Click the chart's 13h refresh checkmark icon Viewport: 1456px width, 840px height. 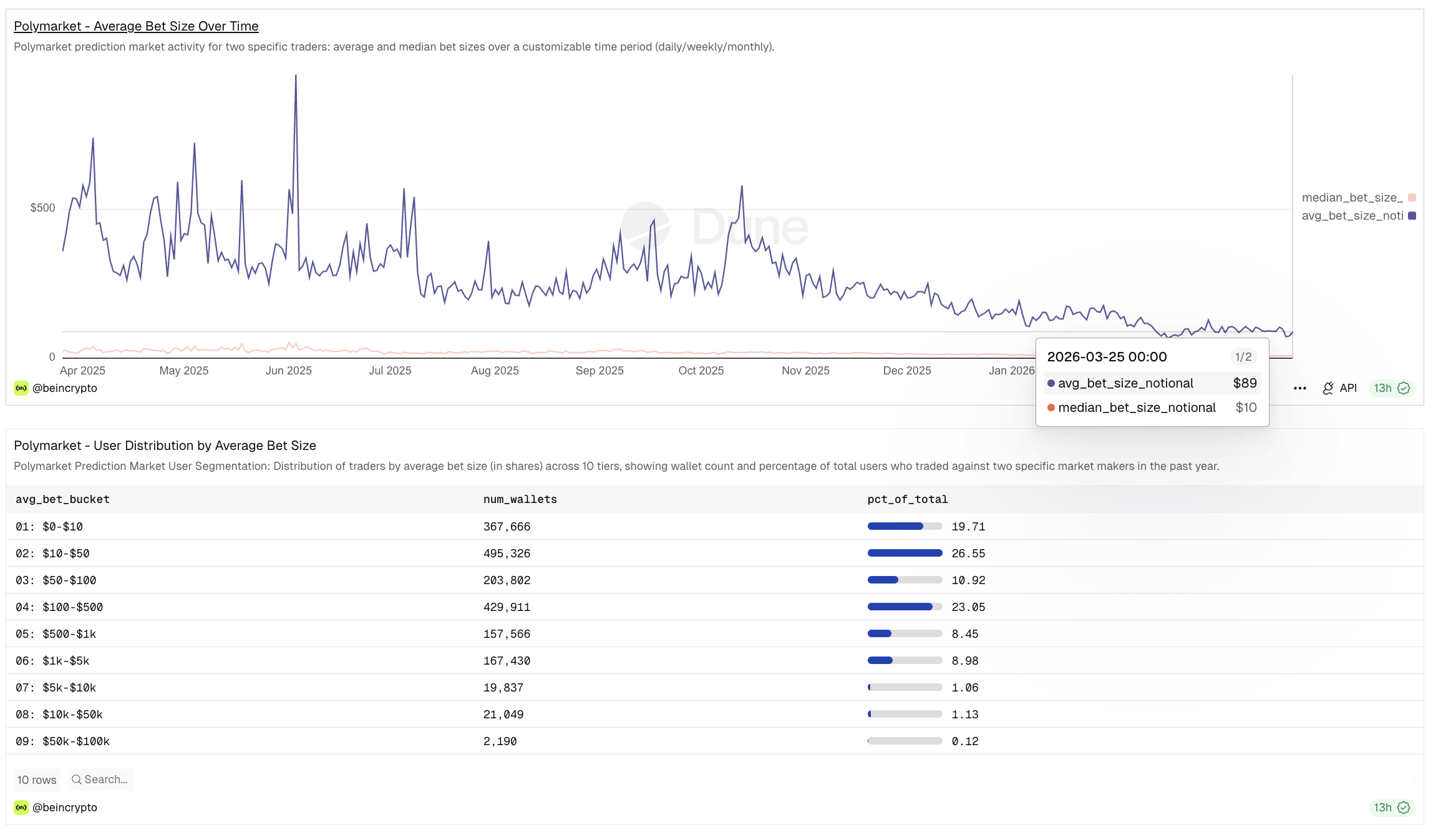[x=1404, y=388]
